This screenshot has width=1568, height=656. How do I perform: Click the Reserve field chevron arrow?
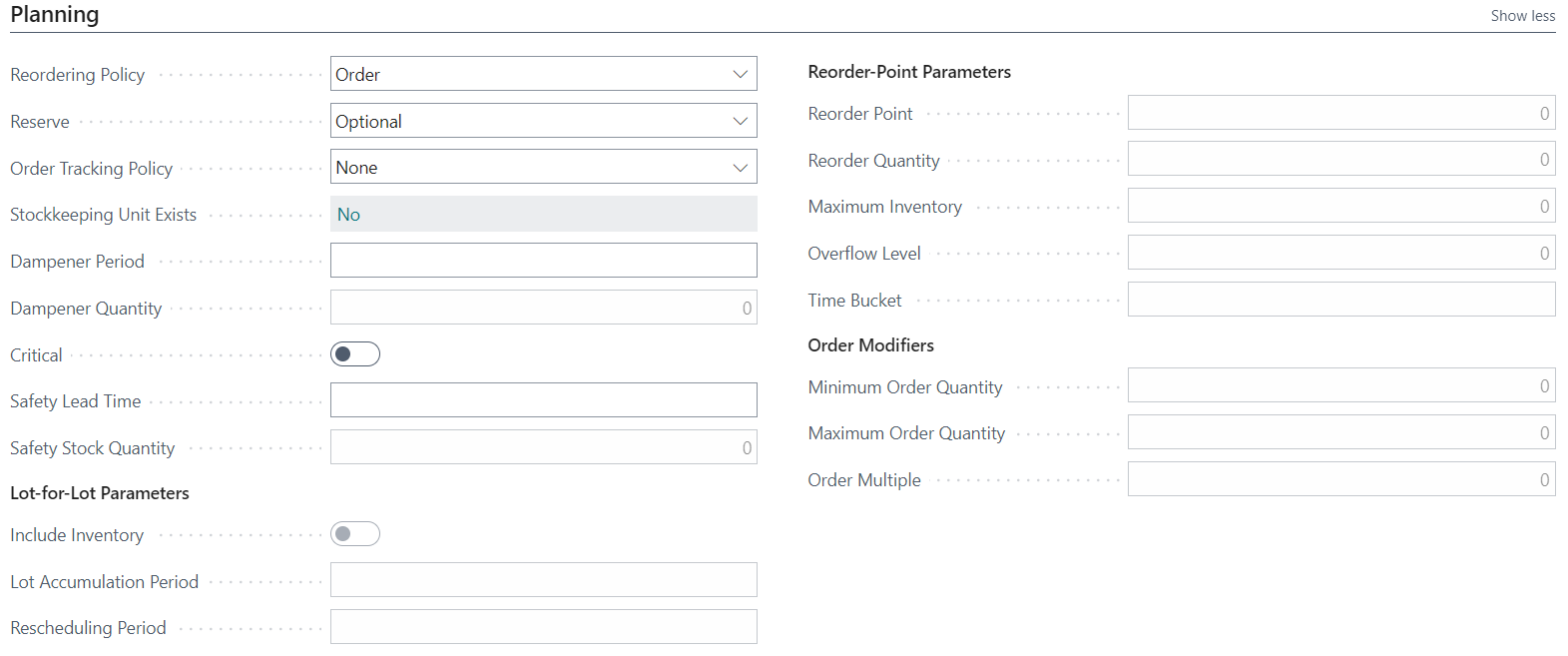pyautogui.click(x=741, y=120)
